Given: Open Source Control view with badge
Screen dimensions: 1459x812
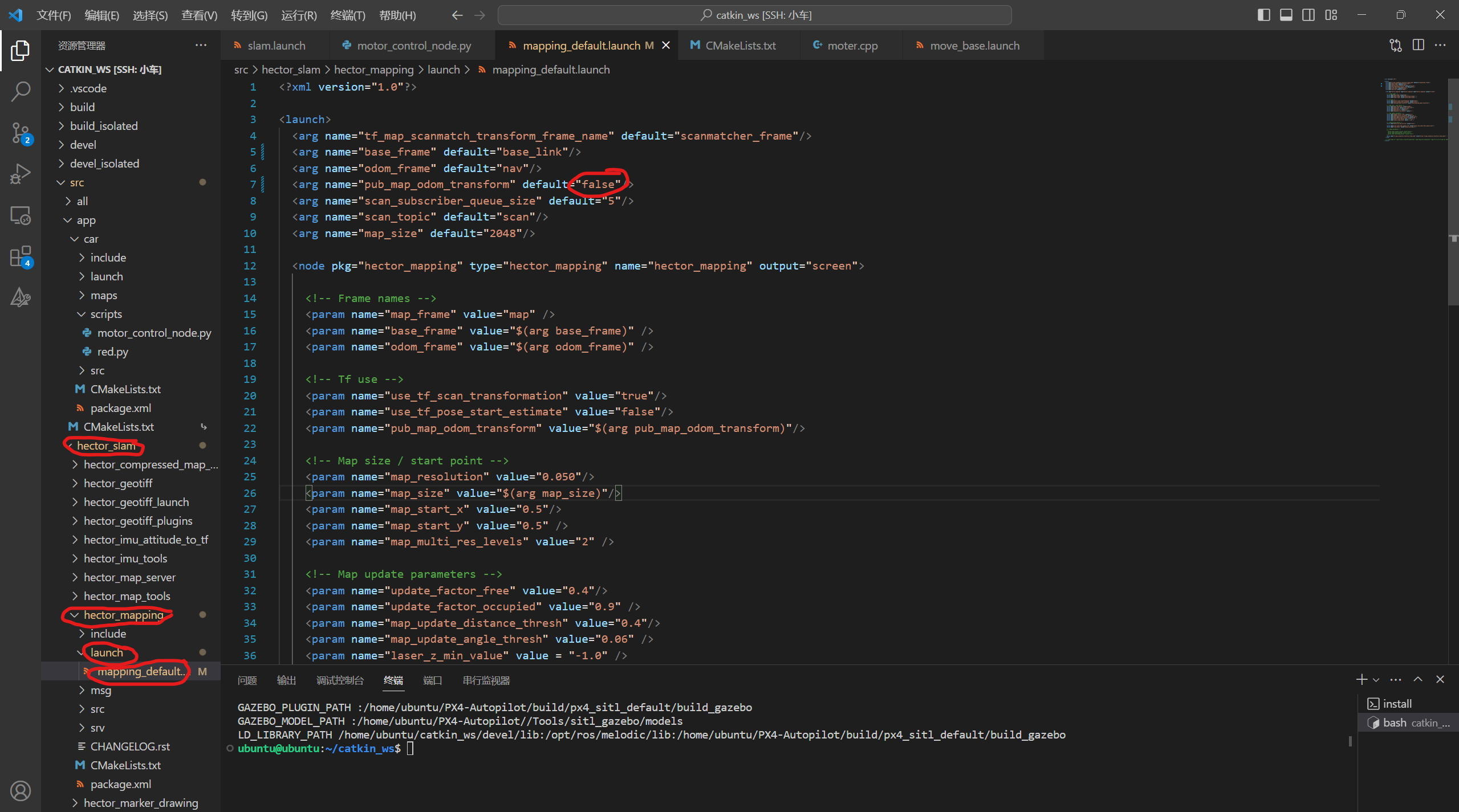Looking at the screenshot, I should (21, 133).
